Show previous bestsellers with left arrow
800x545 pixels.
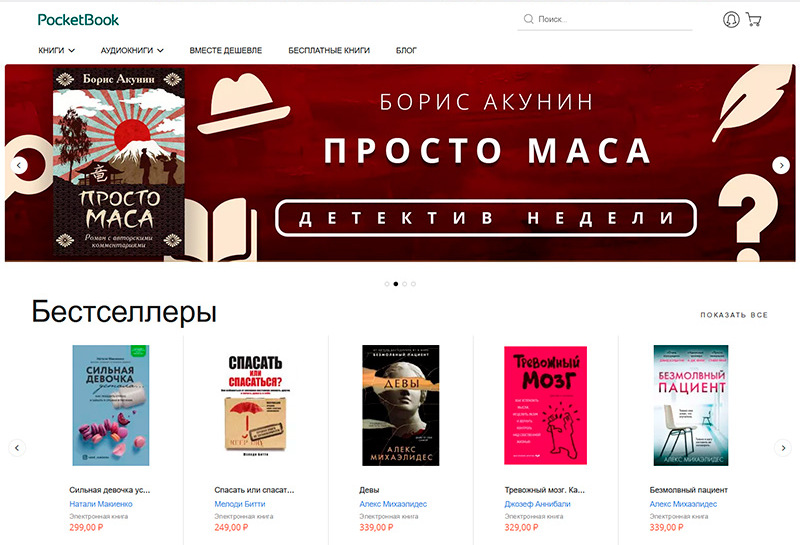17,448
